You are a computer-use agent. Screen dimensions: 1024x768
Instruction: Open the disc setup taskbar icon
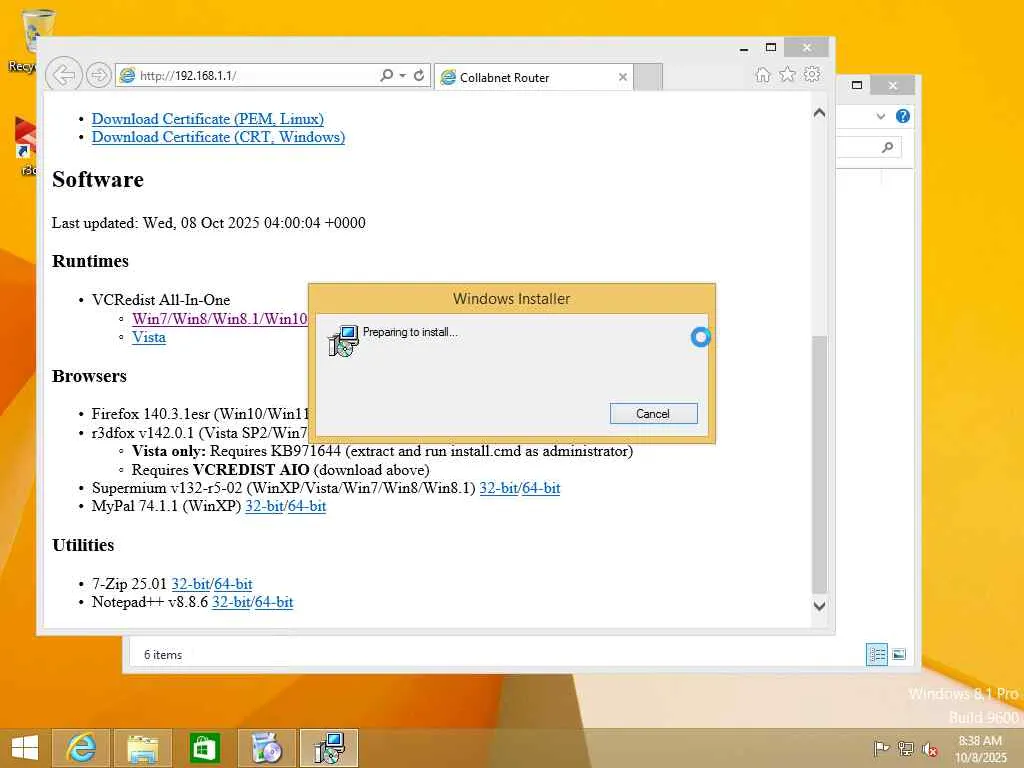click(x=266, y=748)
